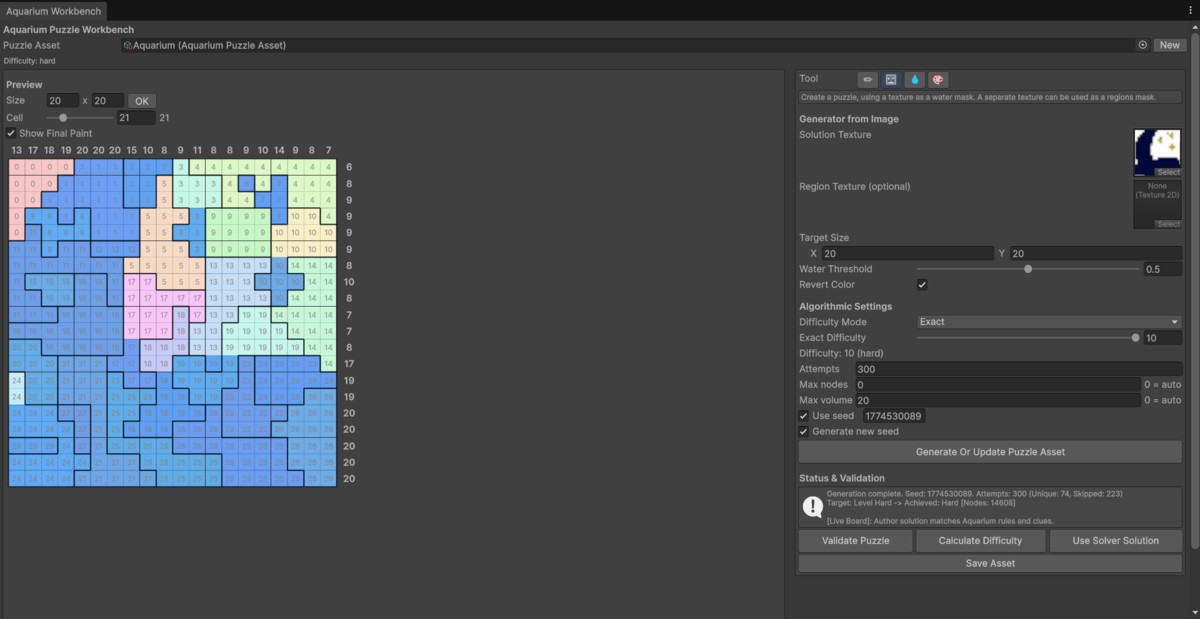Open the Difficulty Mode dropdown
Screen dimensions: 1200x619
(x=1049, y=322)
